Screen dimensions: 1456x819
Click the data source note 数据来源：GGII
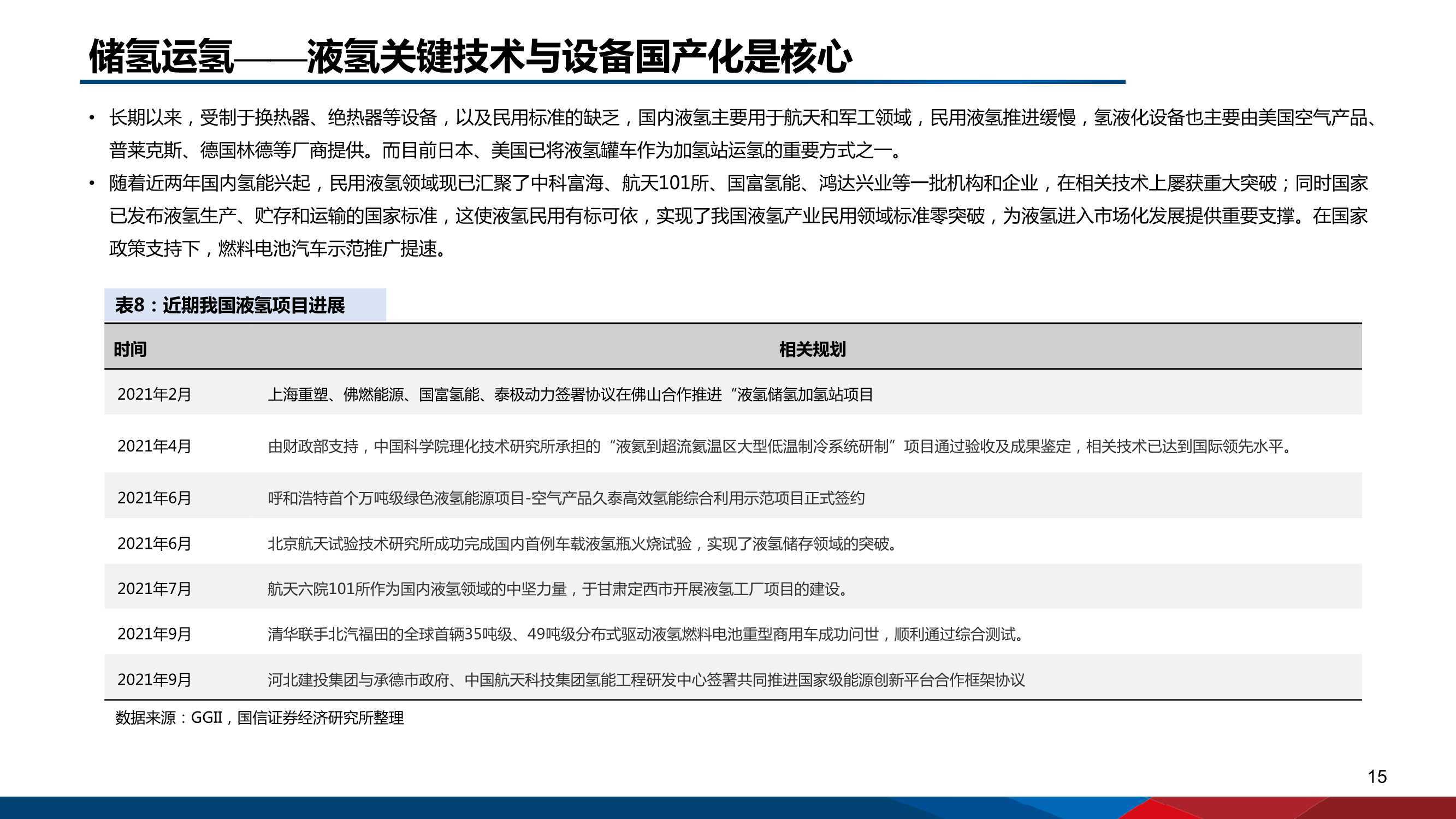click(259, 717)
